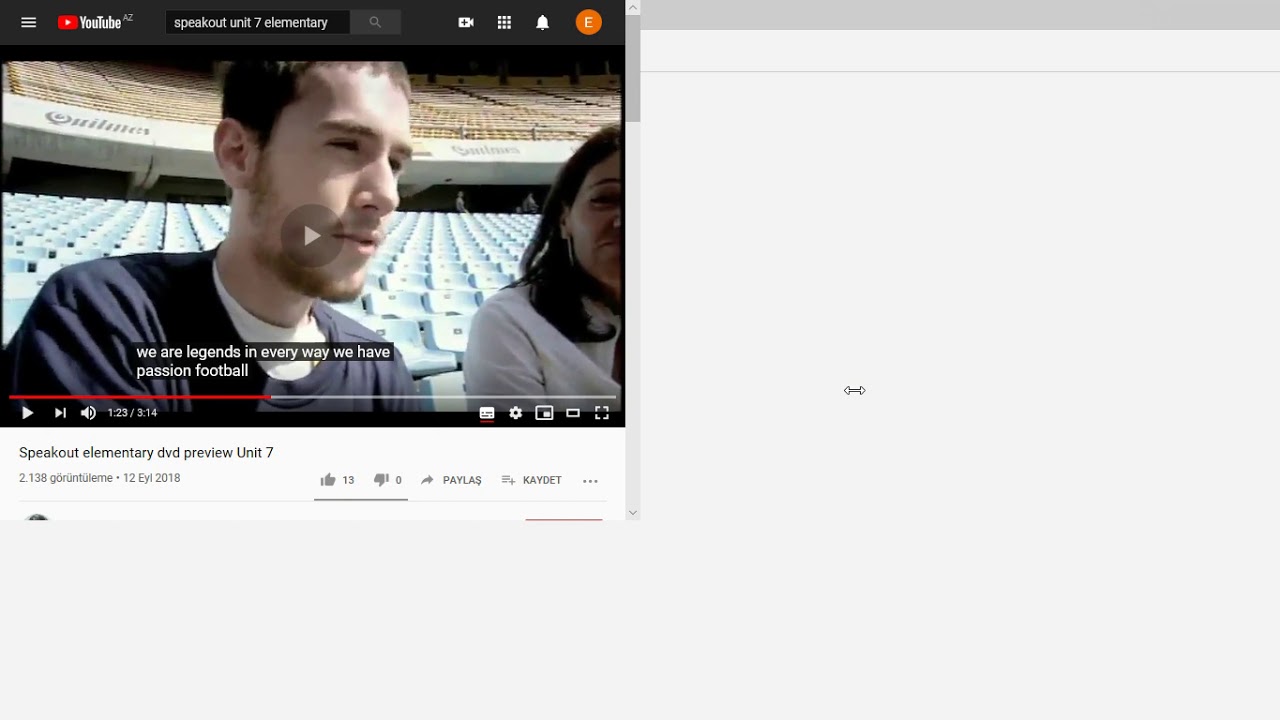Click the search box with 'speakout unit 7 elementary'
This screenshot has width=1280, height=720.
pos(258,22)
